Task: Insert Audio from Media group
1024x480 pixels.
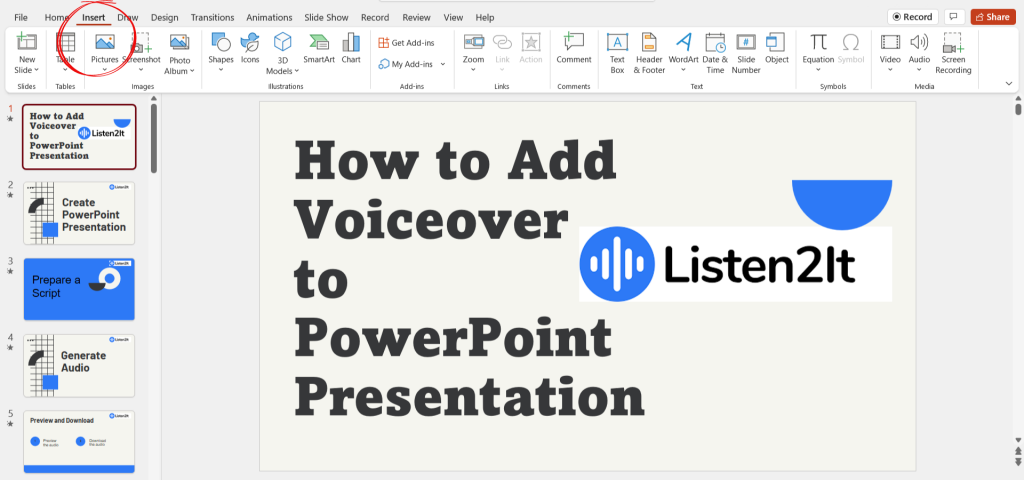Action: (x=920, y=53)
